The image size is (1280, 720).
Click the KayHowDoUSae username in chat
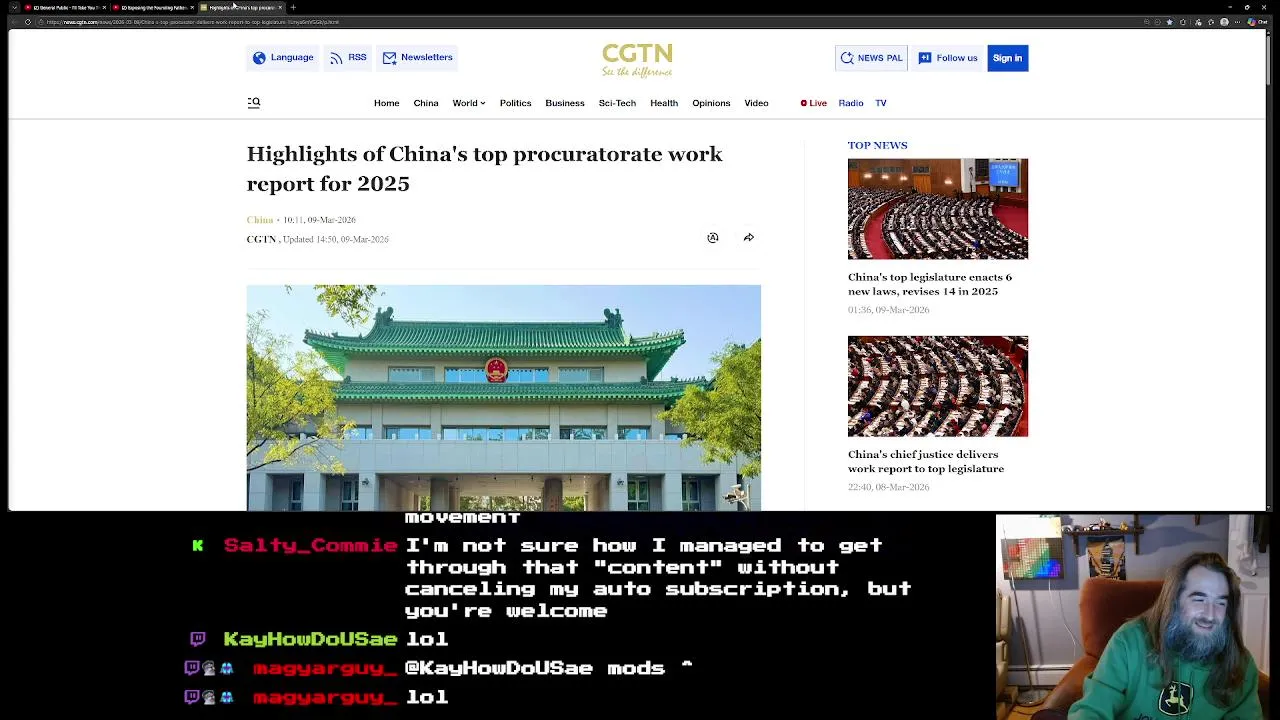(x=311, y=639)
